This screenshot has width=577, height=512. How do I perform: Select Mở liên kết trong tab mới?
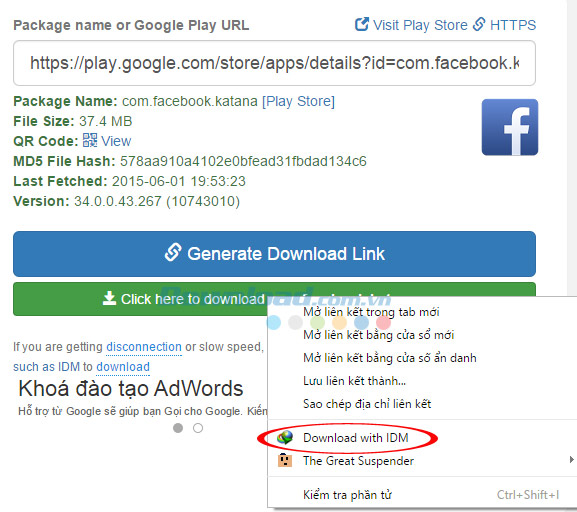[371, 312]
